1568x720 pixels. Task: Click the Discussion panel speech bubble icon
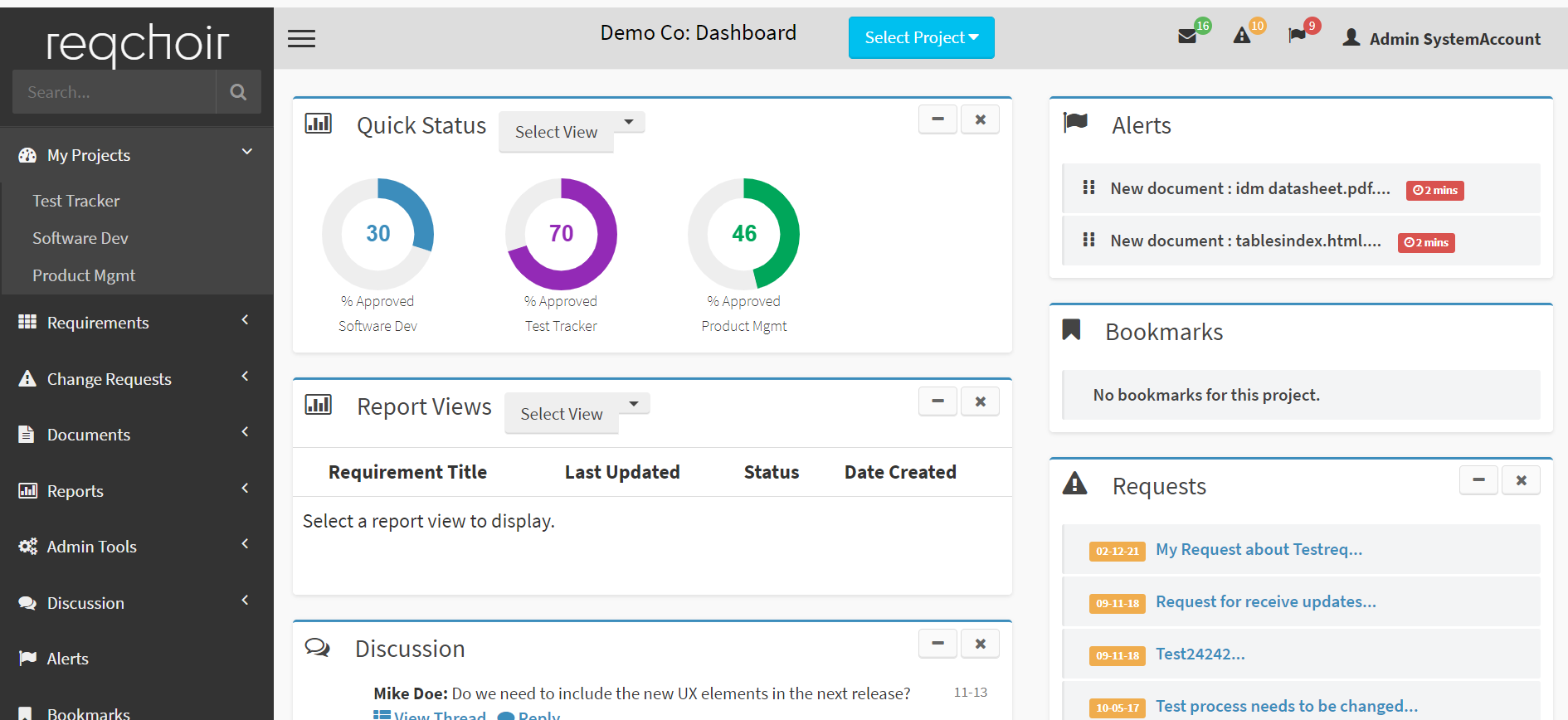pos(318,647)
